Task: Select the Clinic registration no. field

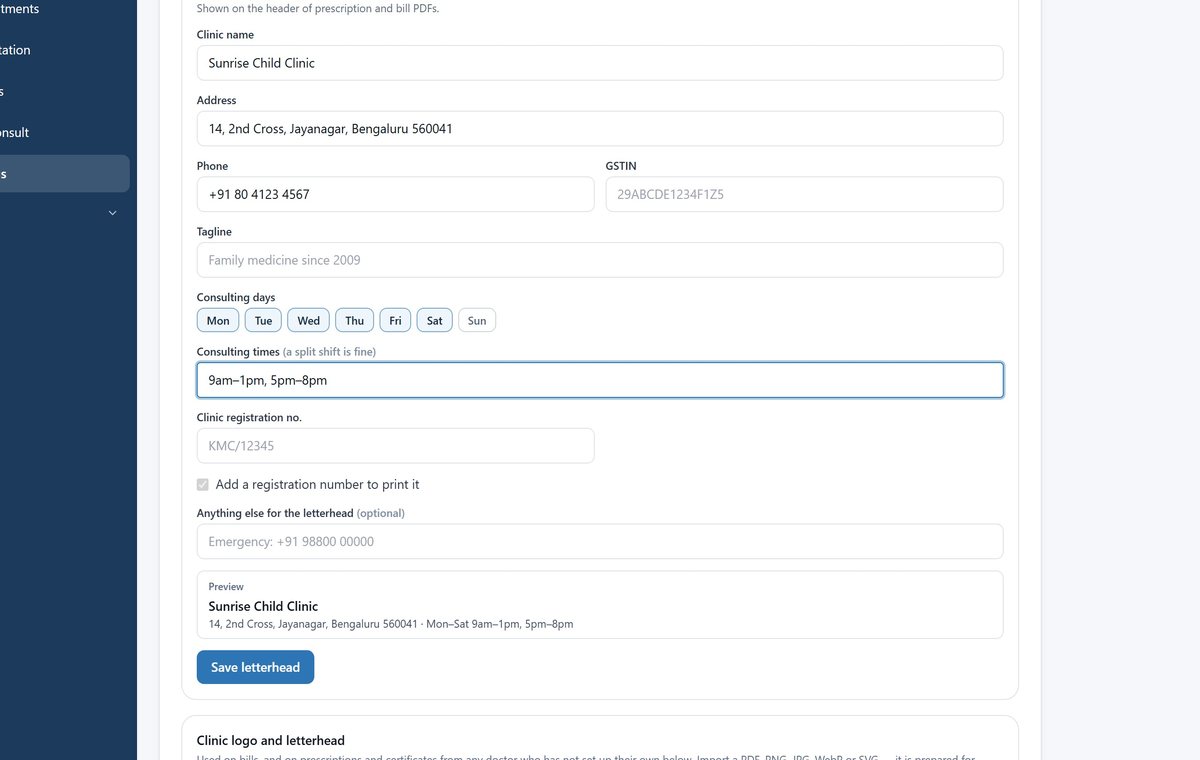Action: point(395,446)
